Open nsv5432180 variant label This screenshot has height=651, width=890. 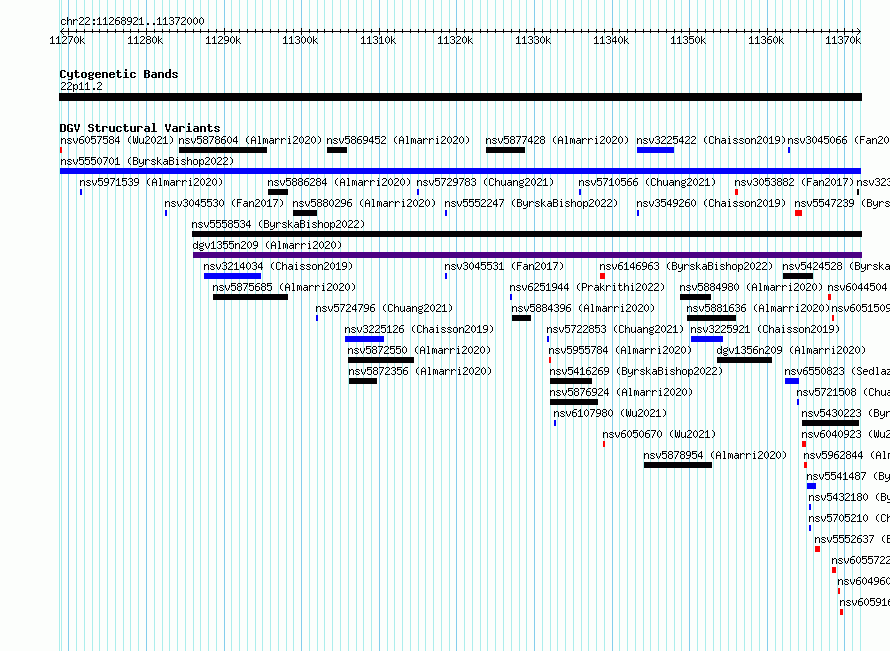849,497
